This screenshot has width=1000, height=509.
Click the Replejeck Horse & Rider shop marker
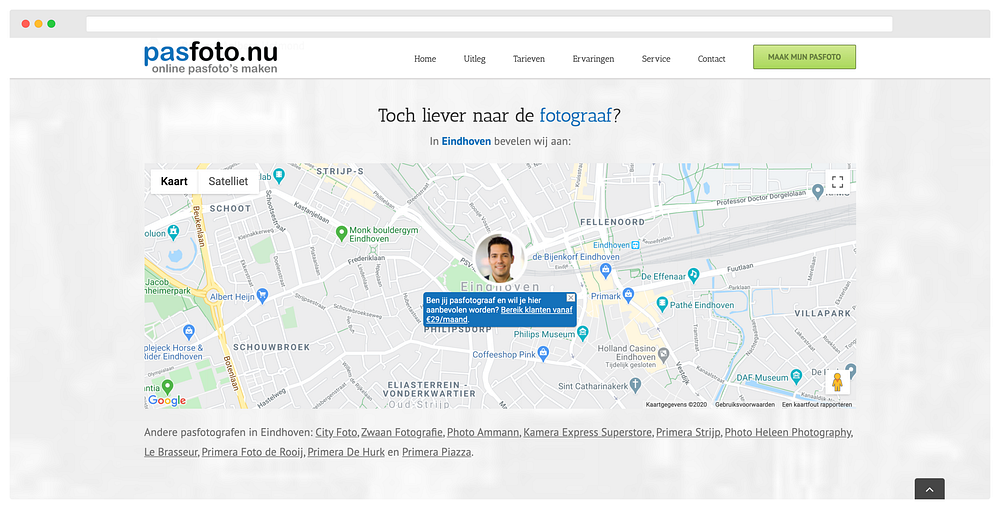188,331
